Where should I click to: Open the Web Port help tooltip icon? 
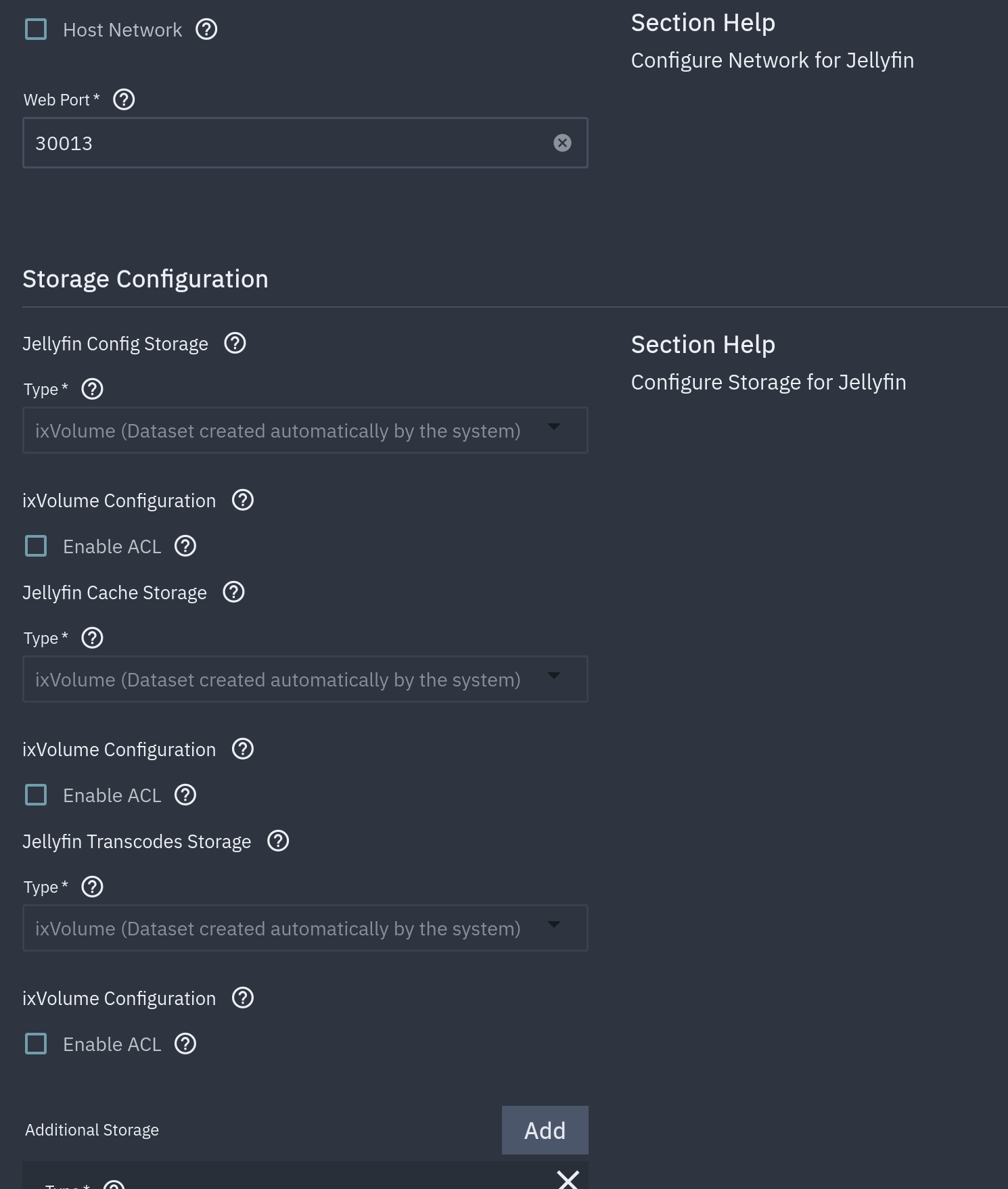point(124,99)
